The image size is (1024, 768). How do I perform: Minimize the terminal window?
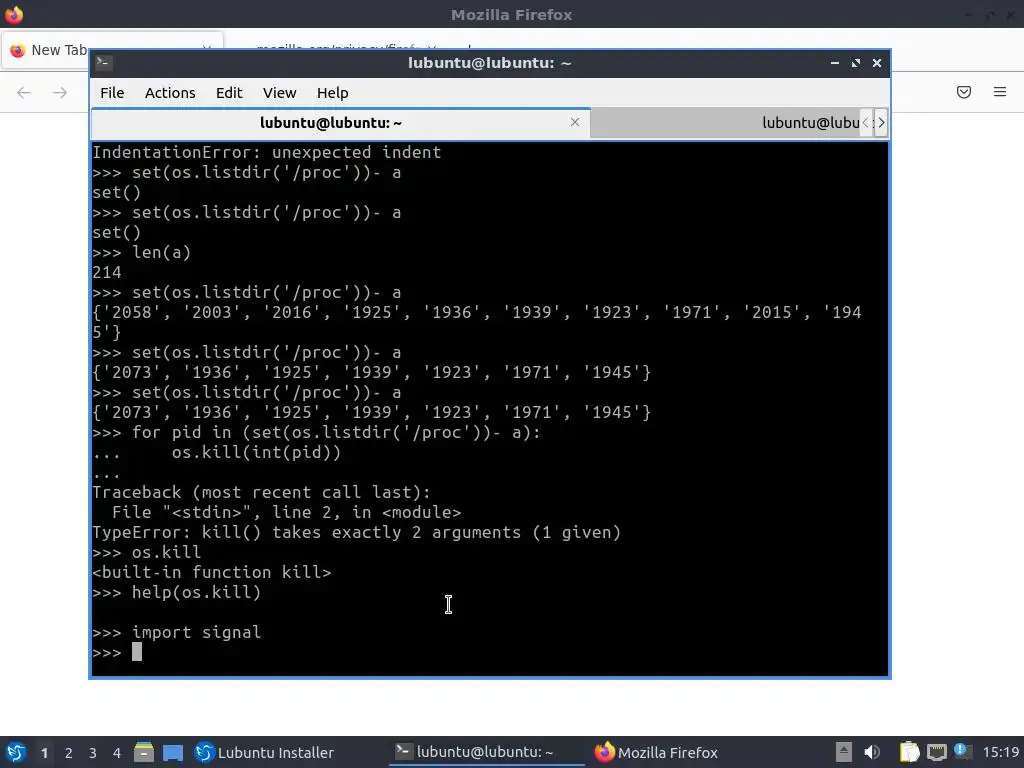tap(835, 63)
